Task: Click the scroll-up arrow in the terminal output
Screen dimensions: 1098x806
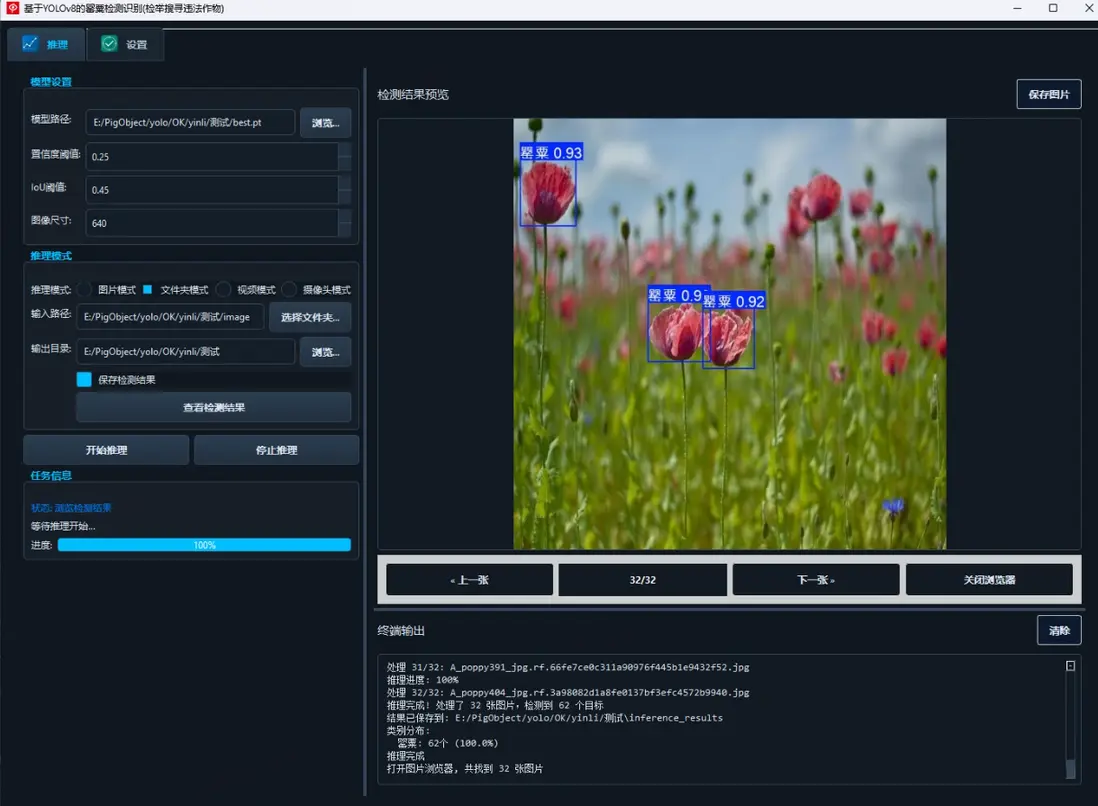Action: pyautogui.click(x=1070, y=666)
